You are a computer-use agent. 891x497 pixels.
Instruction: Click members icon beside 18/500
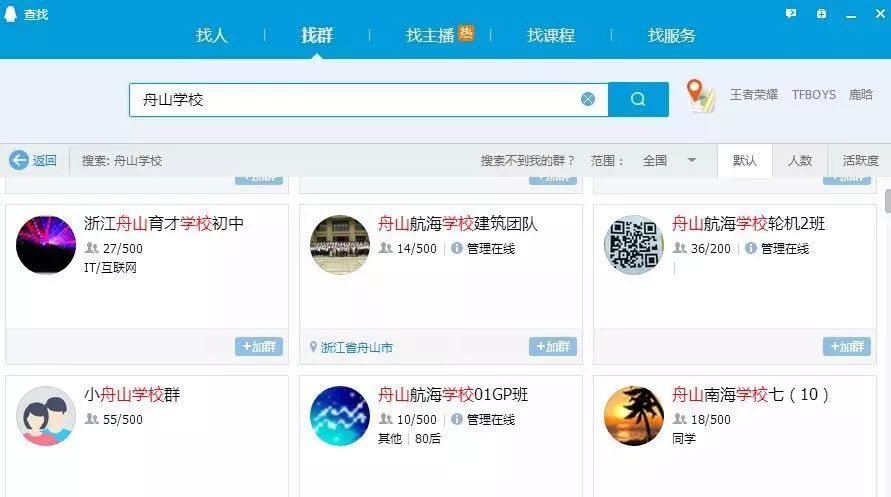(x=680, y=419)
